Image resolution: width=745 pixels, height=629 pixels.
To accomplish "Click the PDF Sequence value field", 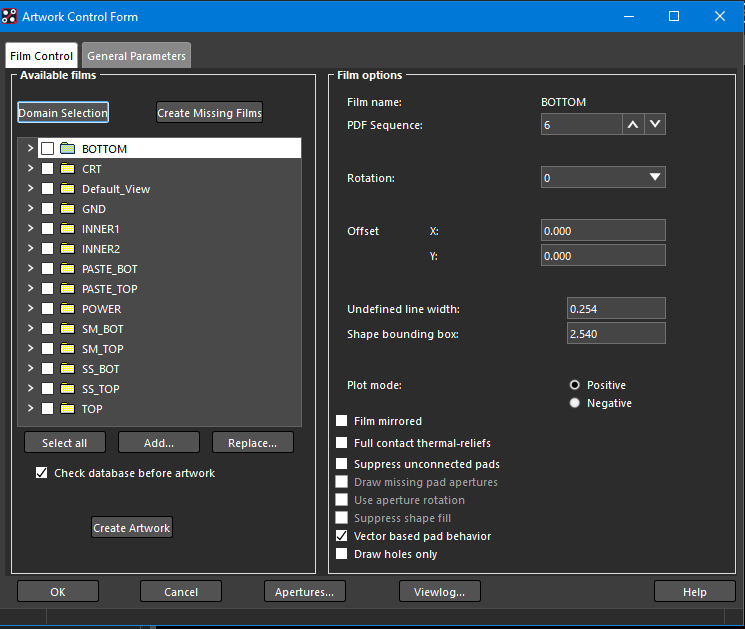I will [x=582, y=124].
